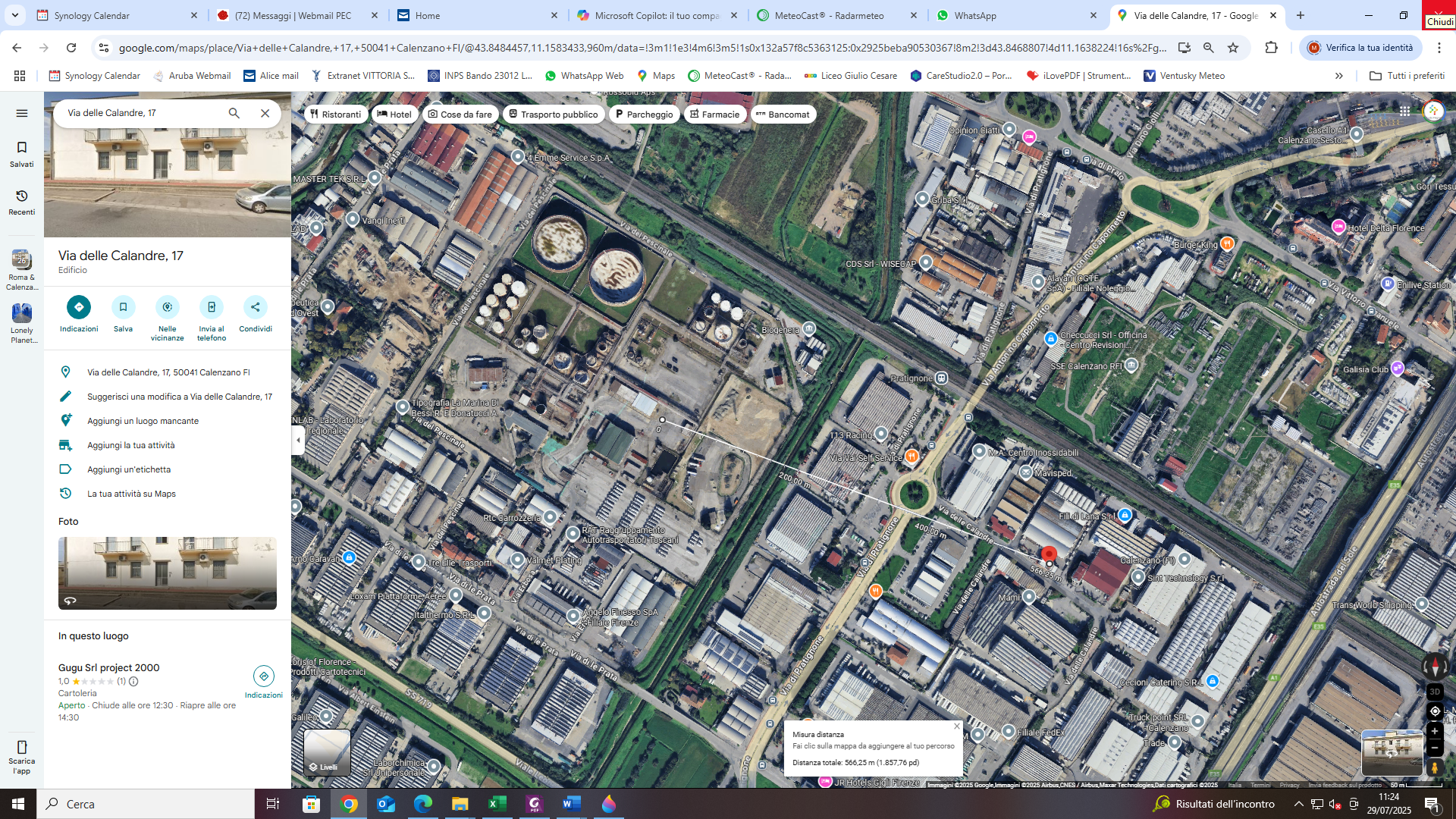The image size is (1456, 819).
Task: Expand the hidden bookmarks chevron
Action: 1339,76
